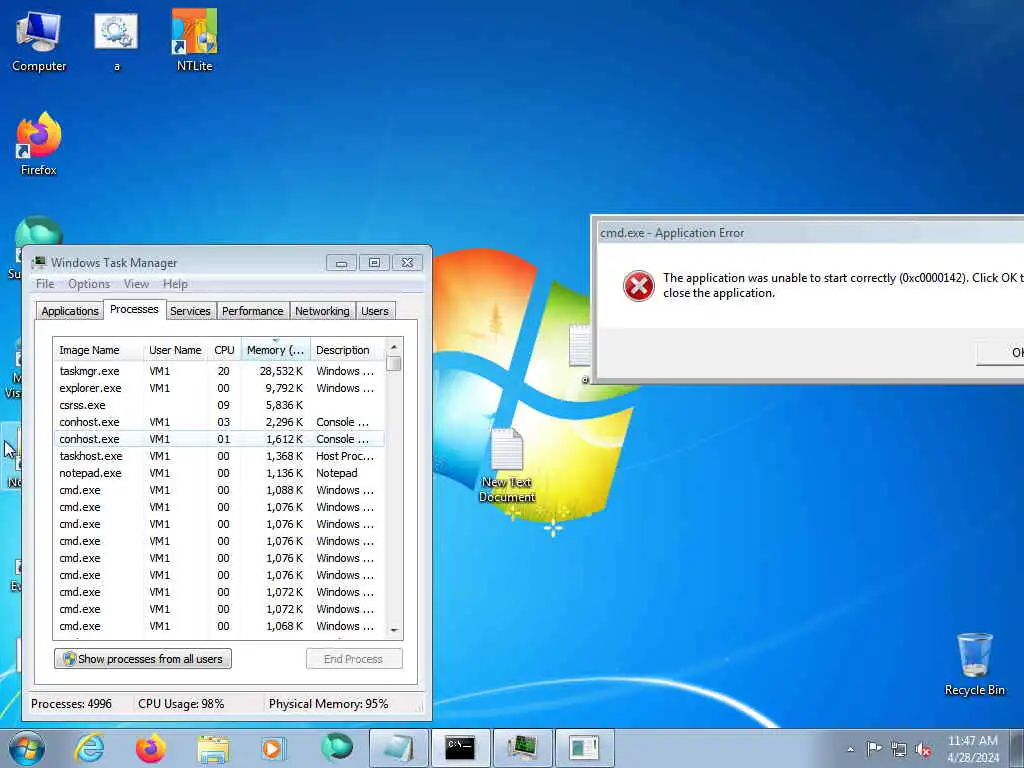The height and width of the screenshot is (768, 1024).
Task: Click Show processes from all users
Action: [x=143, y=658]
